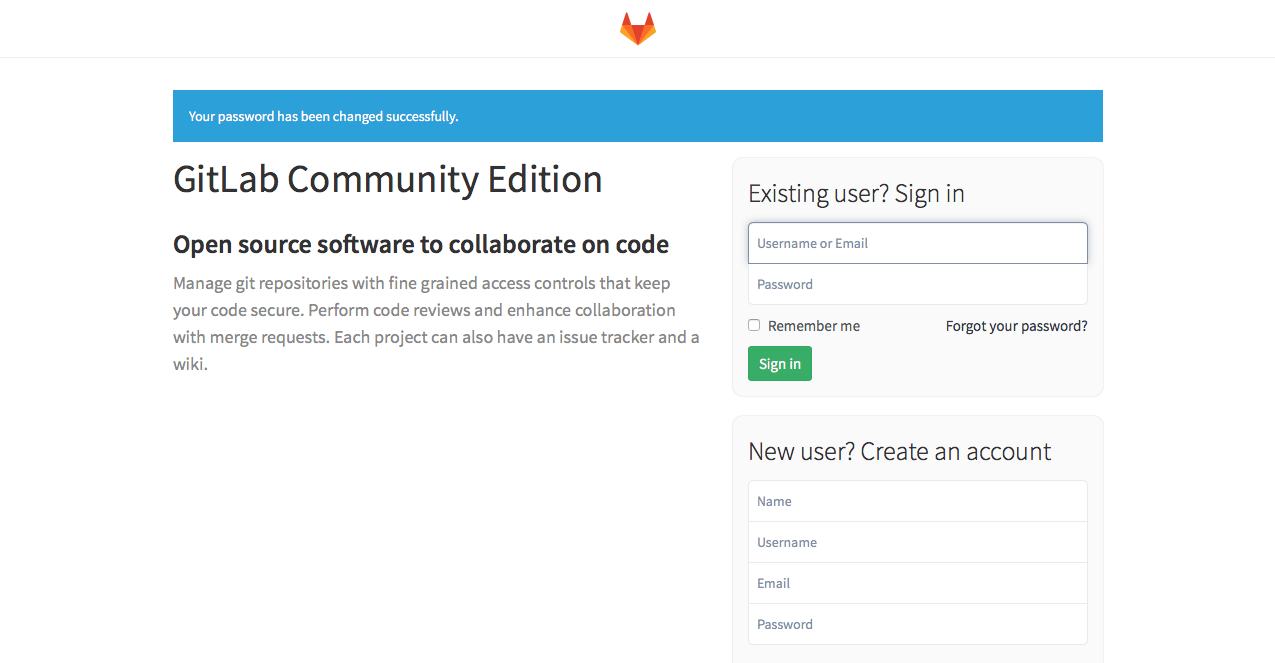Enable the Remember me checkbox
This screenshot has height=663, width=1275.
(x=753, y=324)
